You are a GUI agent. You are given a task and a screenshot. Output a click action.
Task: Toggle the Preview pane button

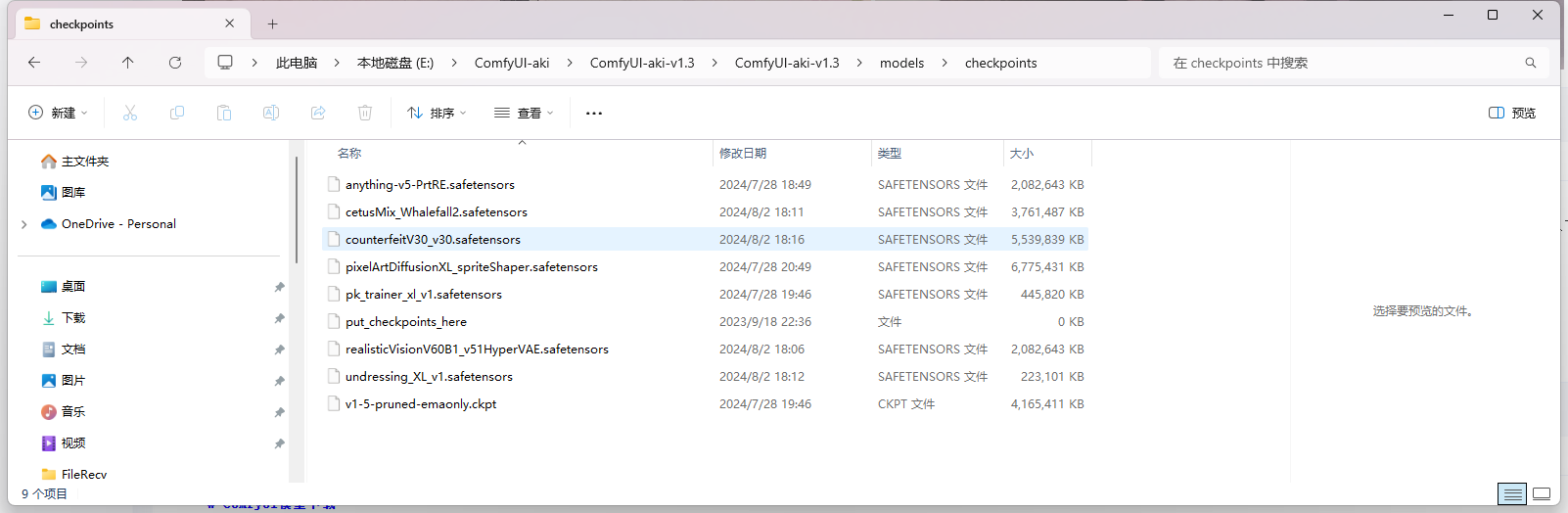click(x=1511, y=113)
